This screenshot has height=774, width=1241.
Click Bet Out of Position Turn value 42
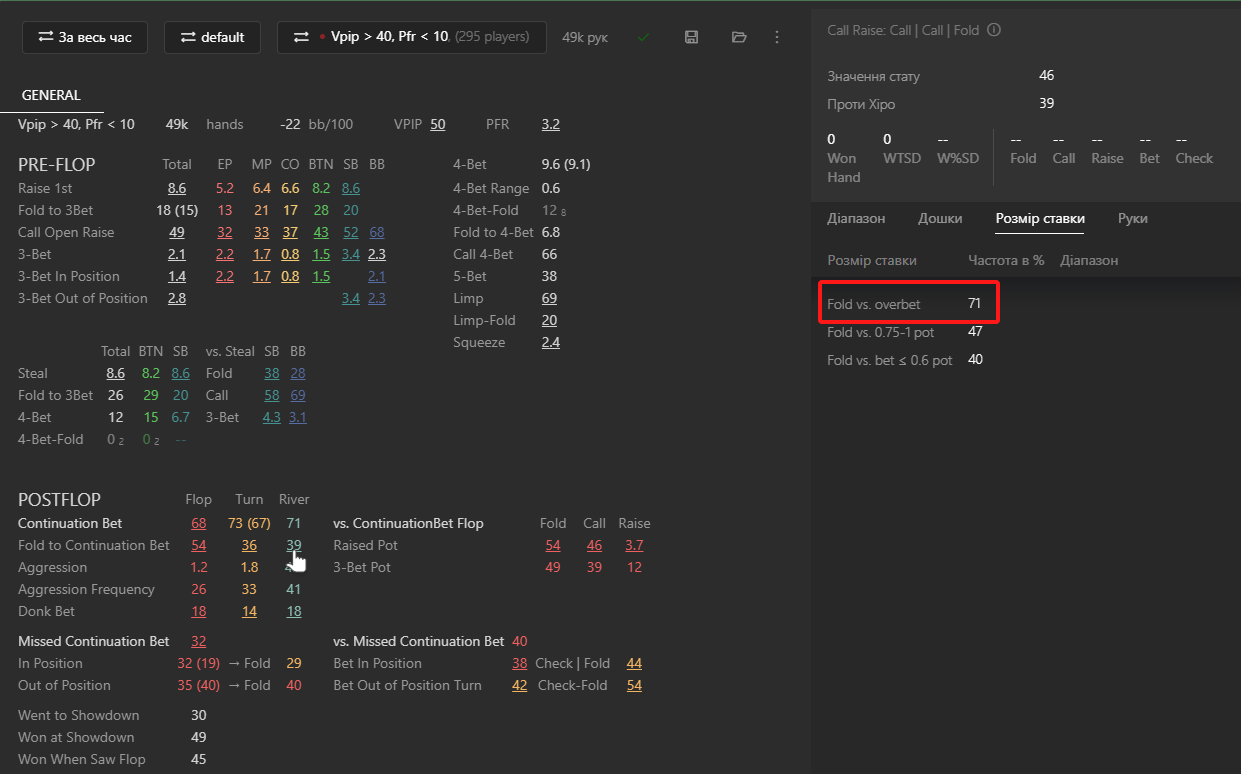520,685
